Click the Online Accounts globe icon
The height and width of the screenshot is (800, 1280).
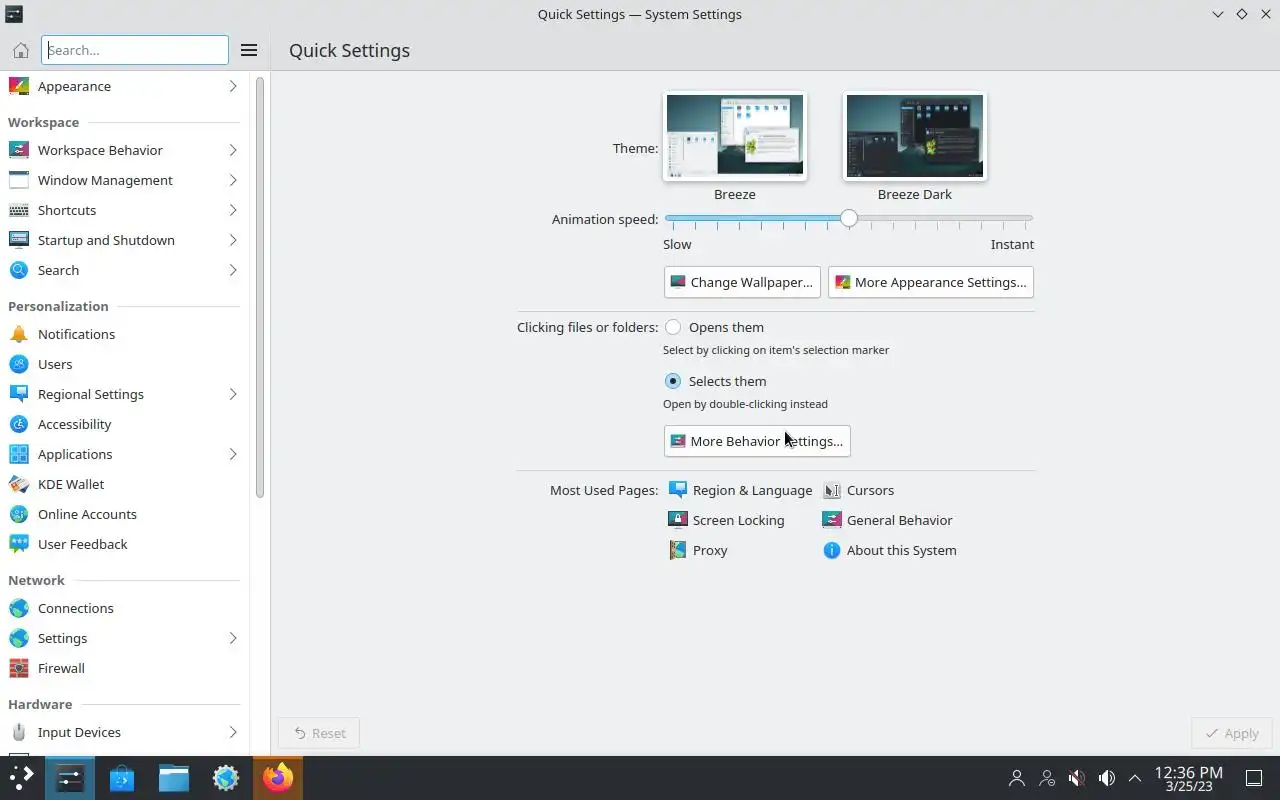19,514
